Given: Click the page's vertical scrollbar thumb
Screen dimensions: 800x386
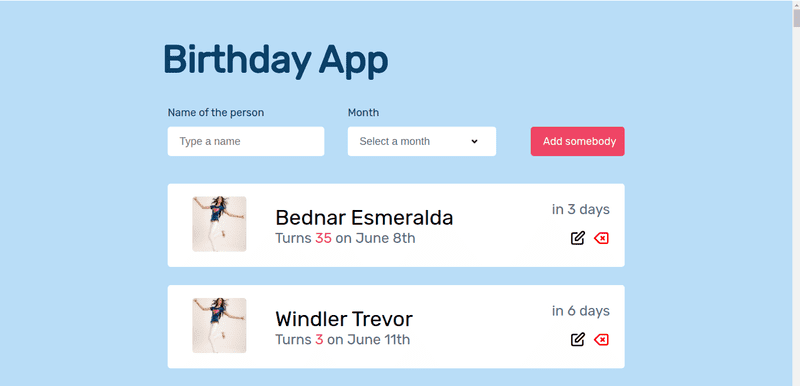Looking at the screenshot, I should [x=796, y=13].
